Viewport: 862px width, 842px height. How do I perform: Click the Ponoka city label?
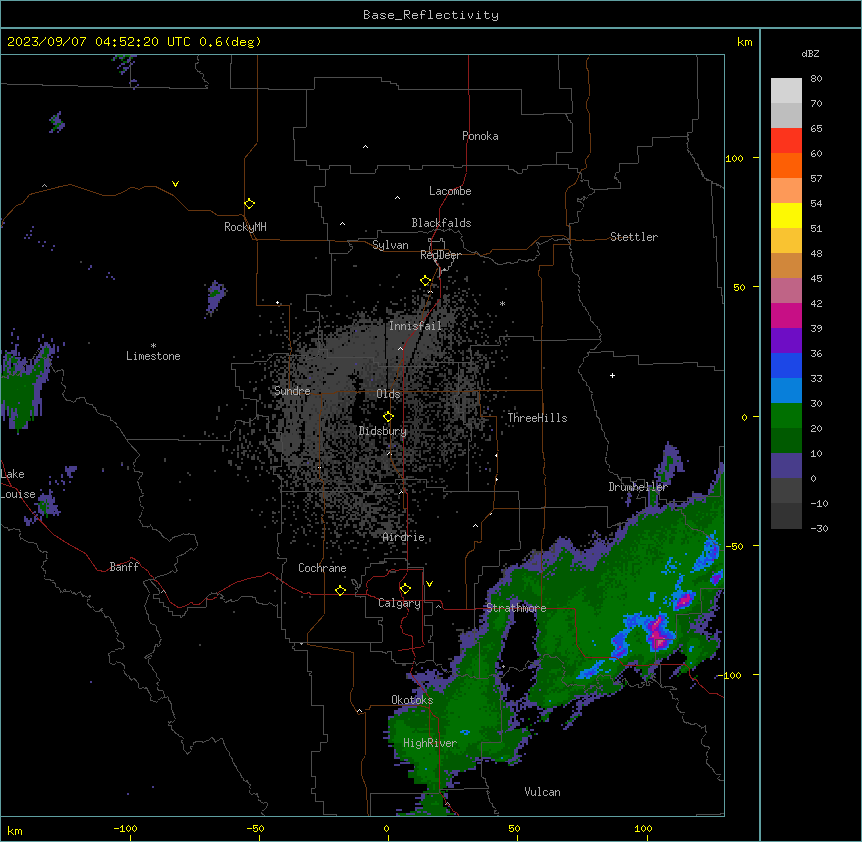pos(480,136)
